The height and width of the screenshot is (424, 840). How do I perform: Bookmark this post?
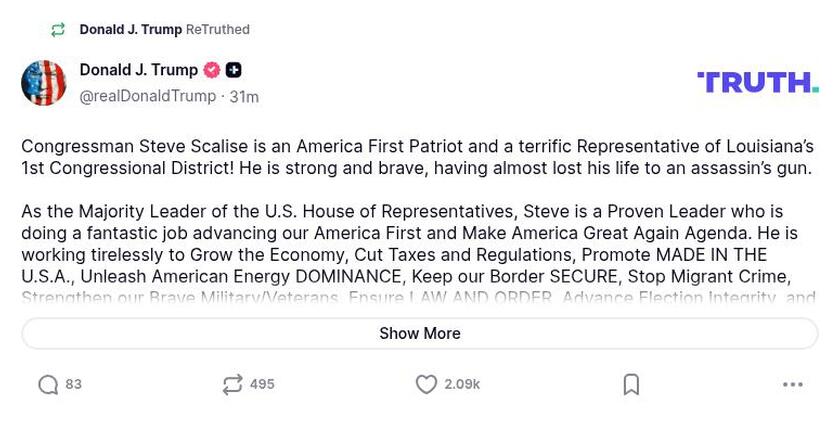click(631, 385)
